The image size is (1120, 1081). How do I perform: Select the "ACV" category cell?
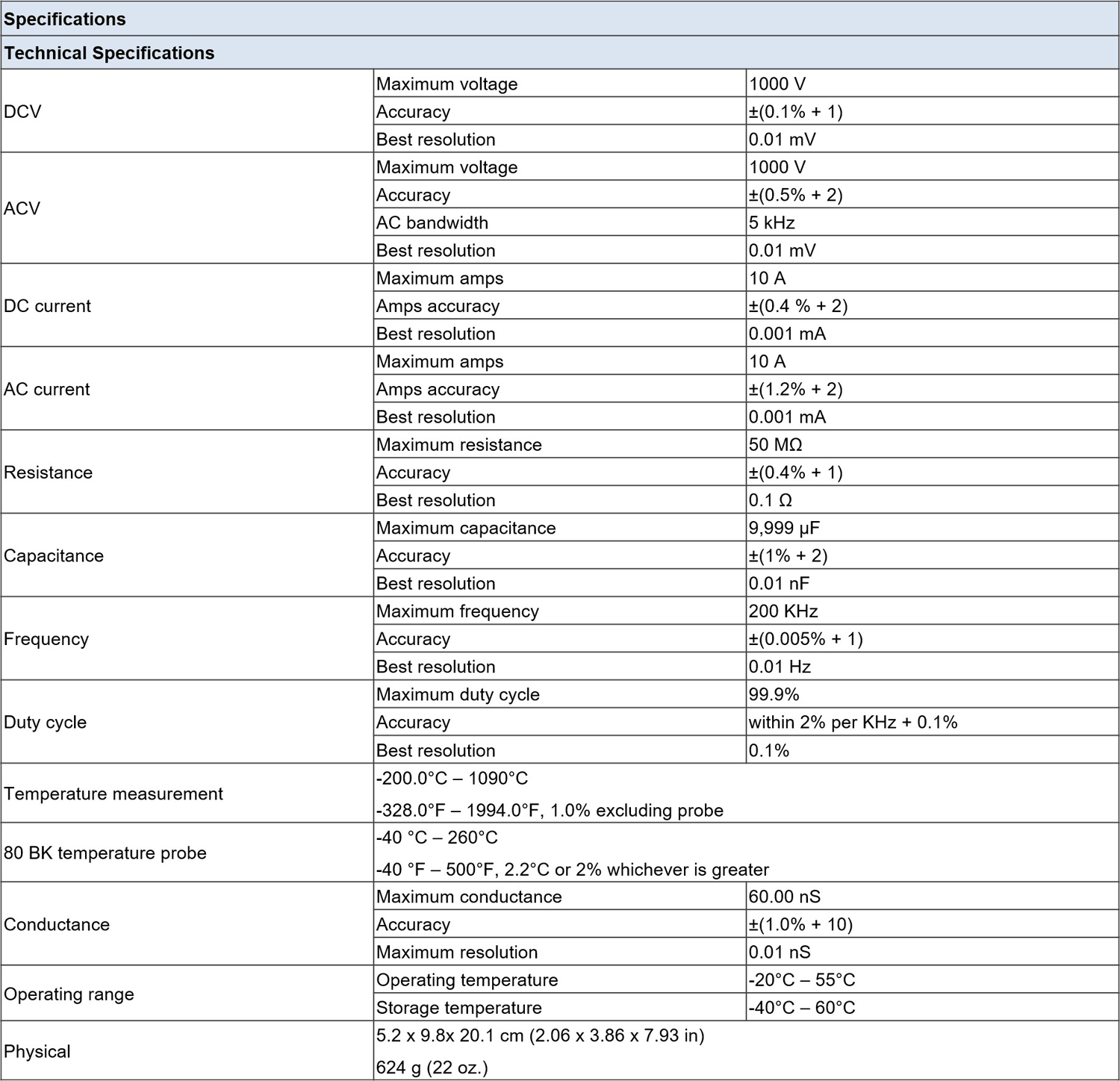pyautogui.click(x=187, y=208)
